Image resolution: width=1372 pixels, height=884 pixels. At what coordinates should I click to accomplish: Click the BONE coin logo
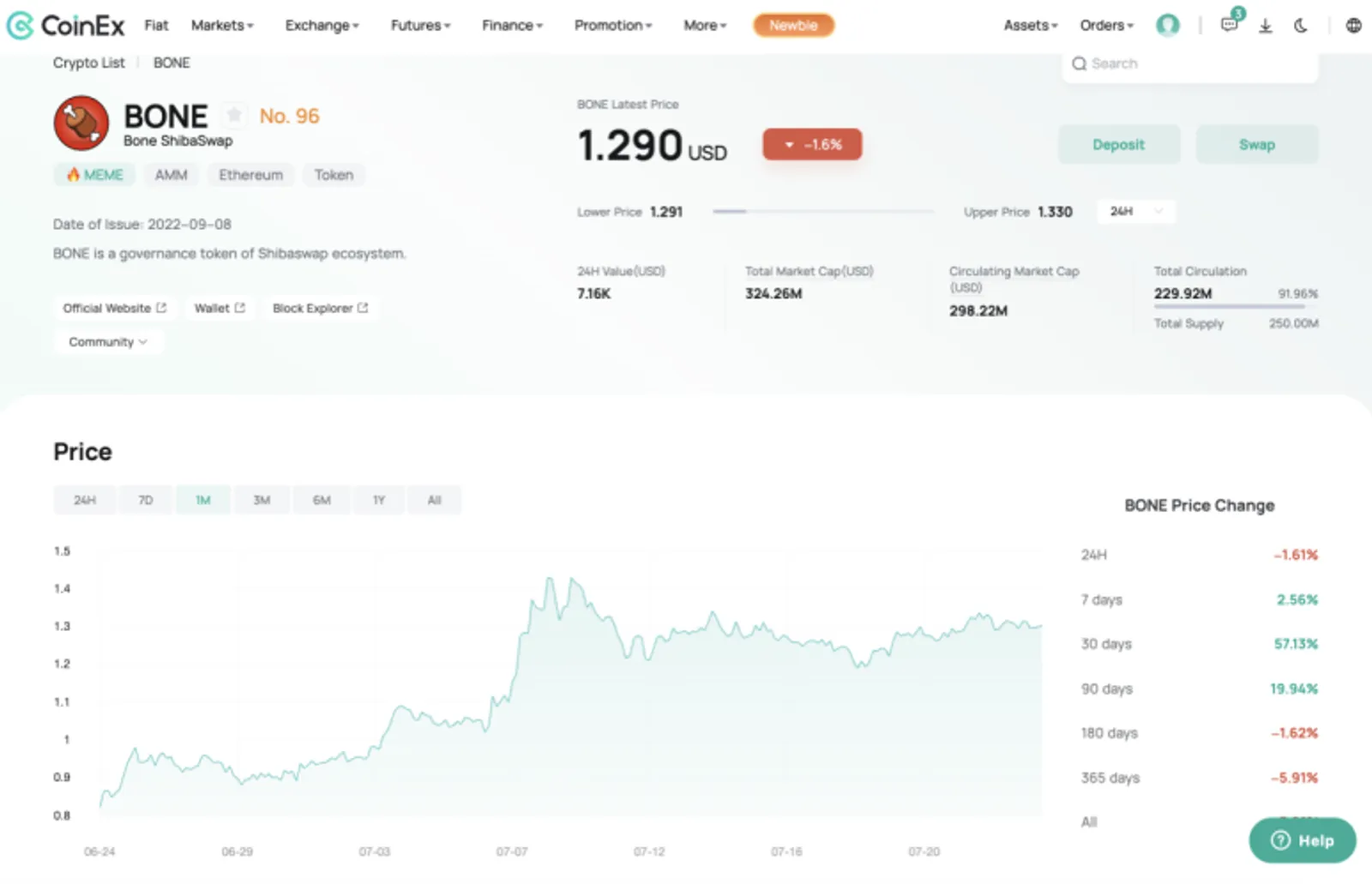[81, 123]
